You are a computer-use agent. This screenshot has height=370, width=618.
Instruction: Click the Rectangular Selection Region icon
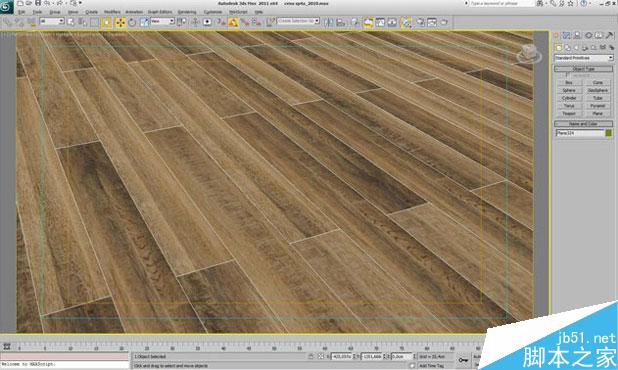pos(94,22)
